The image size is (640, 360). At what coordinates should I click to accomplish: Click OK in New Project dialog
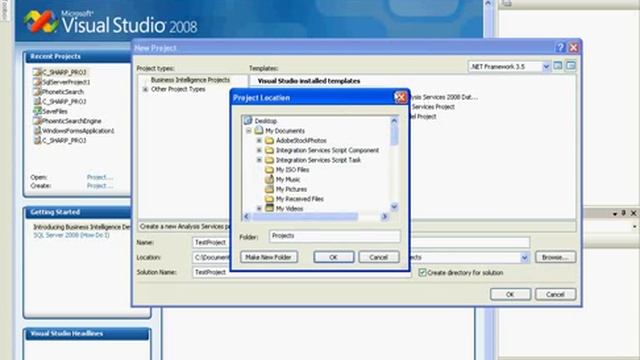(510, 294)
